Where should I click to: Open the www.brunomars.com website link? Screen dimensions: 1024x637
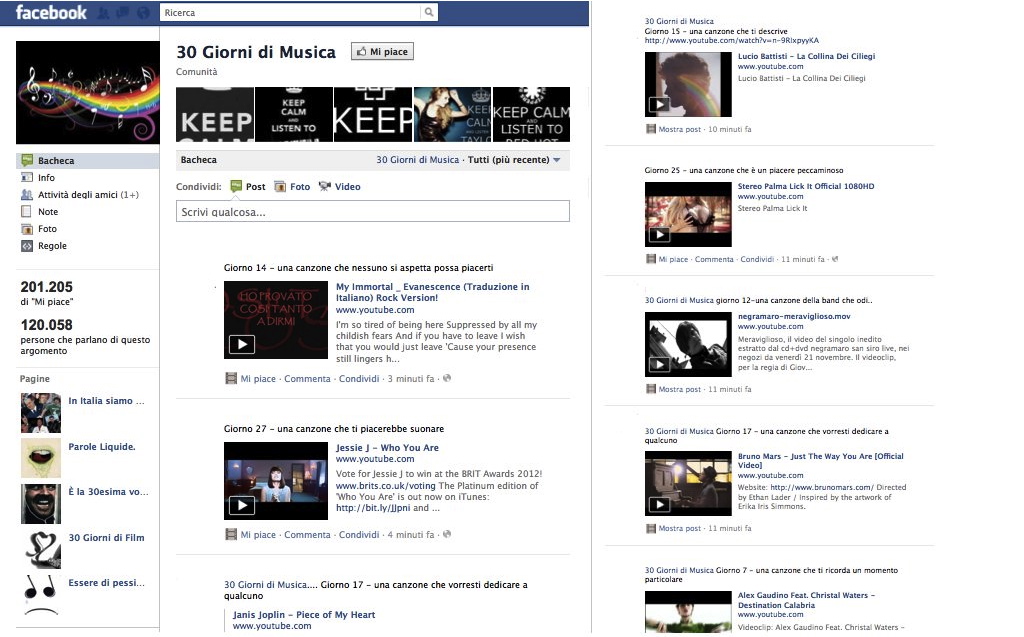(822, 487)
